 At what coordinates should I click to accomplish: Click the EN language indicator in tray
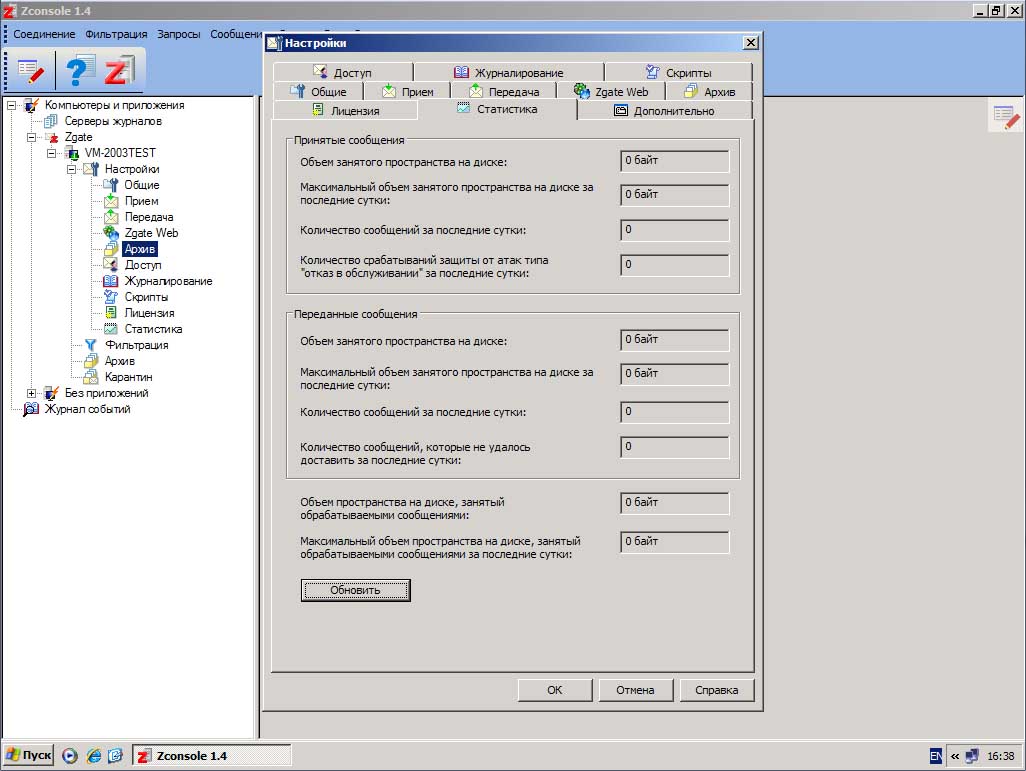(x=936, y=756)
